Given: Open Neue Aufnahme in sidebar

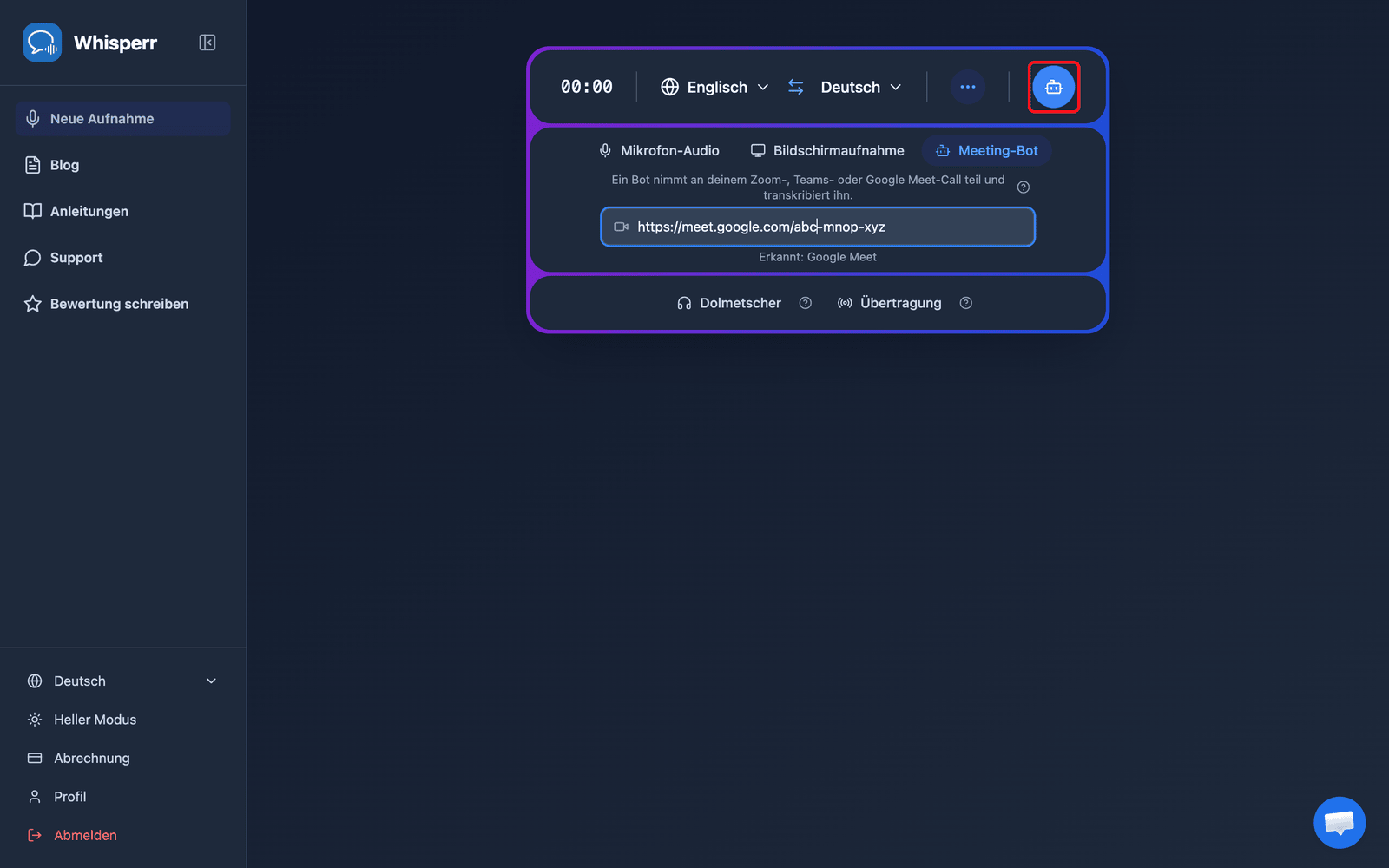Looking at the screenshot, I should click(x=122, y=119).
